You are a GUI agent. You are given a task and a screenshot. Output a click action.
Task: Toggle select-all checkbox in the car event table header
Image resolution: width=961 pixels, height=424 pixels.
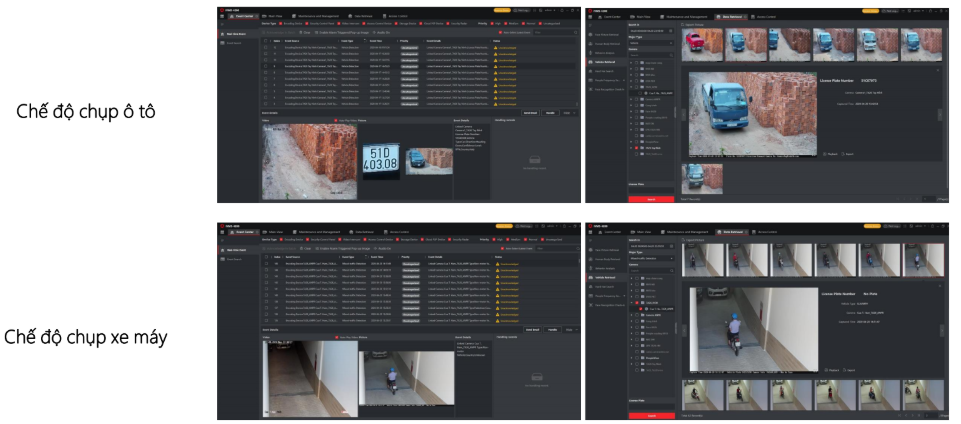tap(266, 41)
